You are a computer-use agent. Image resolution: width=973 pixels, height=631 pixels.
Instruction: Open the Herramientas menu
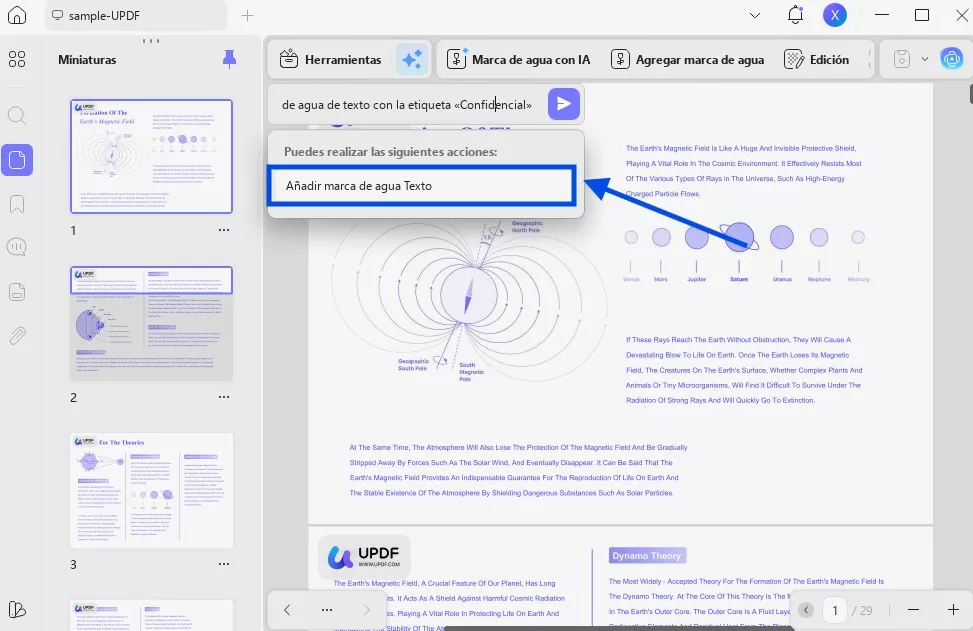pos(330,60)
